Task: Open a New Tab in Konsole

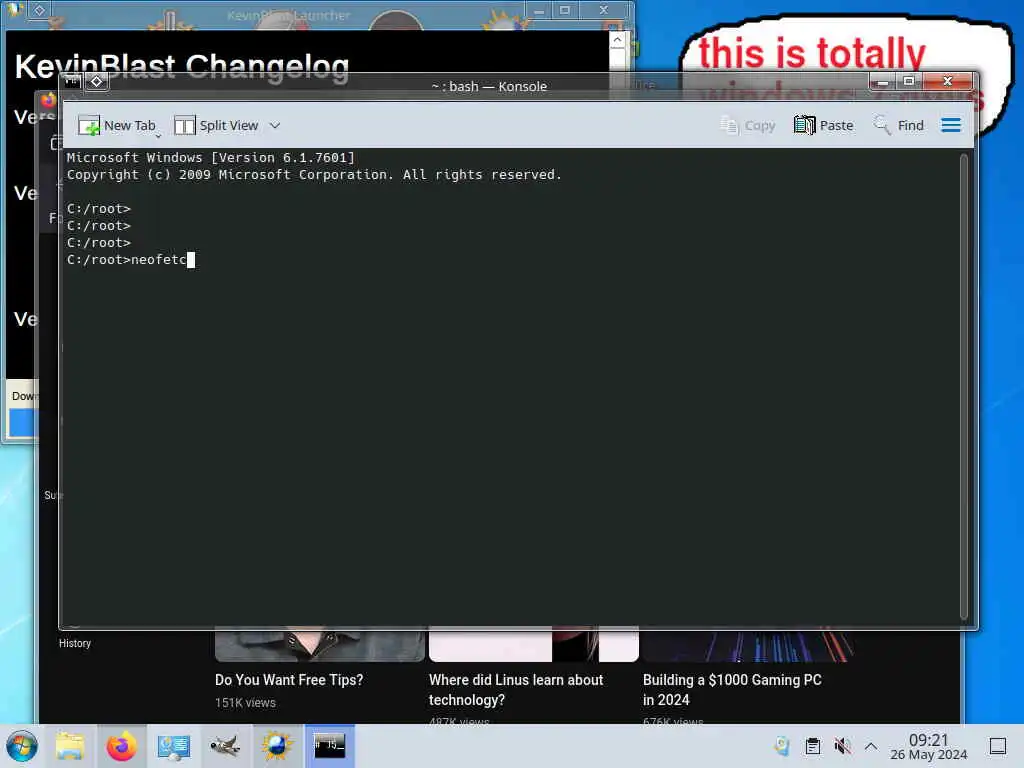Action: [116, 125]
